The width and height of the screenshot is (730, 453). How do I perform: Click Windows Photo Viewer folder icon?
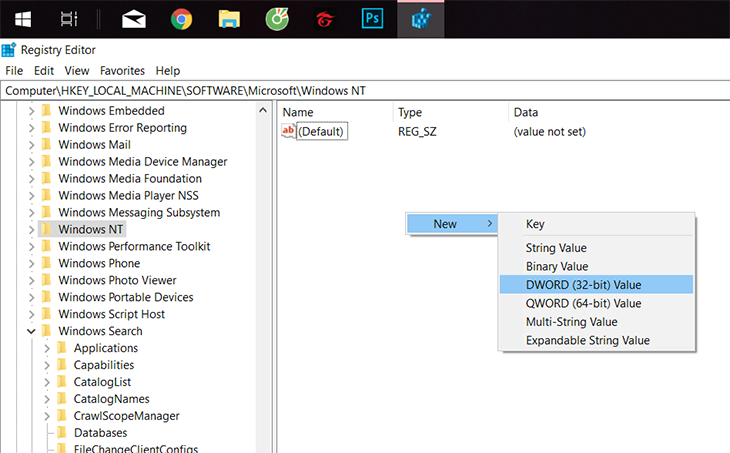point(47,280)
